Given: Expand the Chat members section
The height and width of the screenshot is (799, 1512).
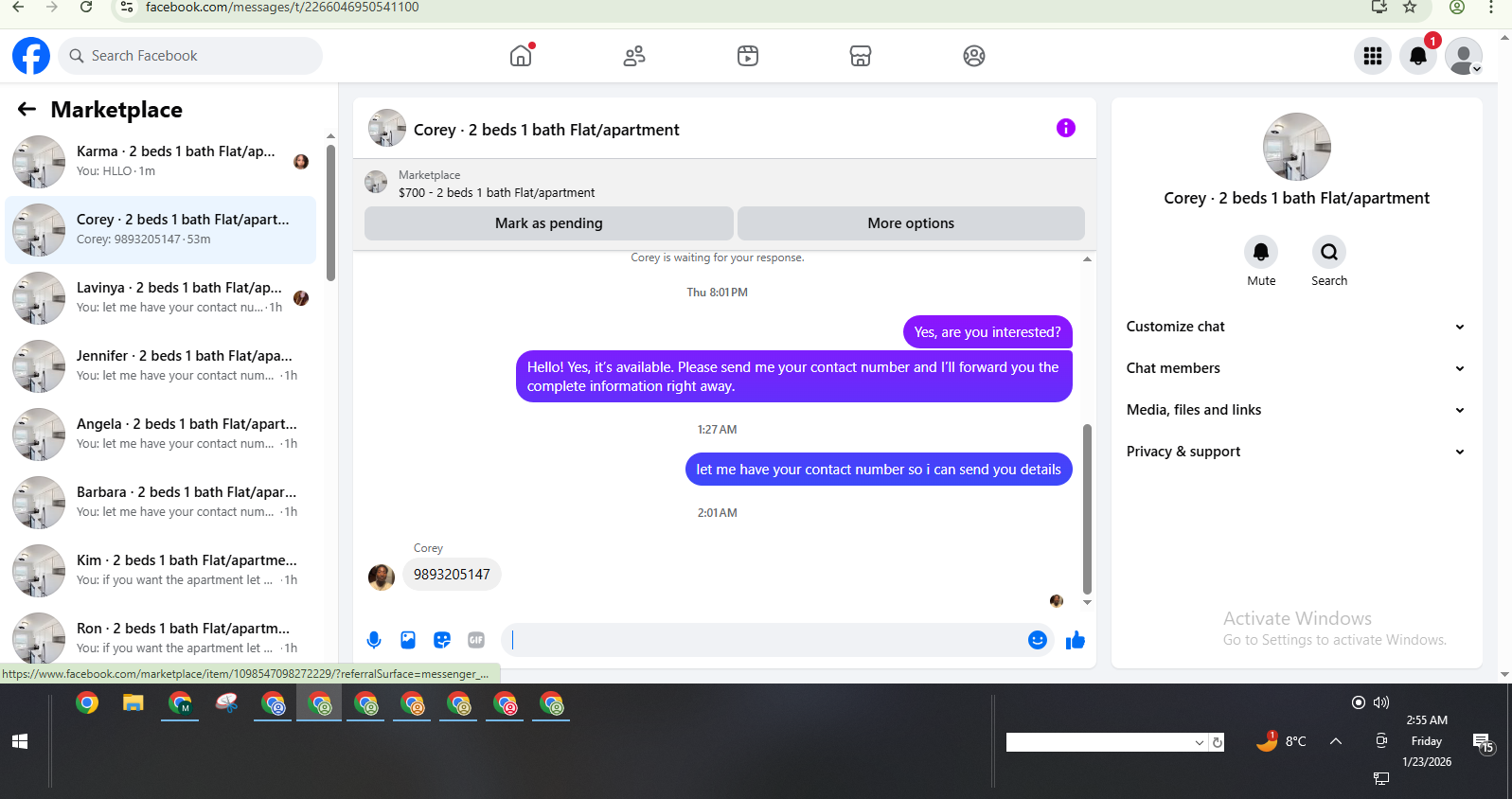Looking at the screenshot, I should click(1296, 368).
